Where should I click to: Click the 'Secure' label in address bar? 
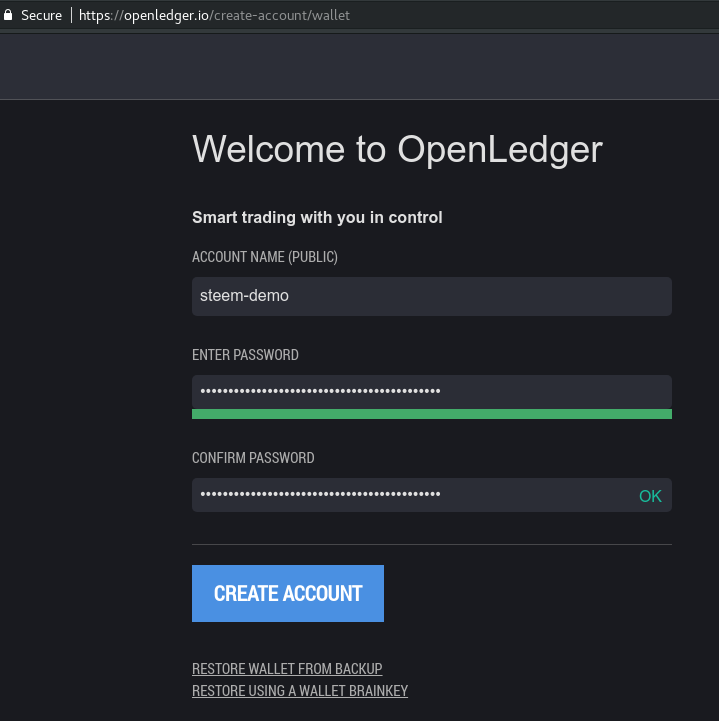(41, 16)
